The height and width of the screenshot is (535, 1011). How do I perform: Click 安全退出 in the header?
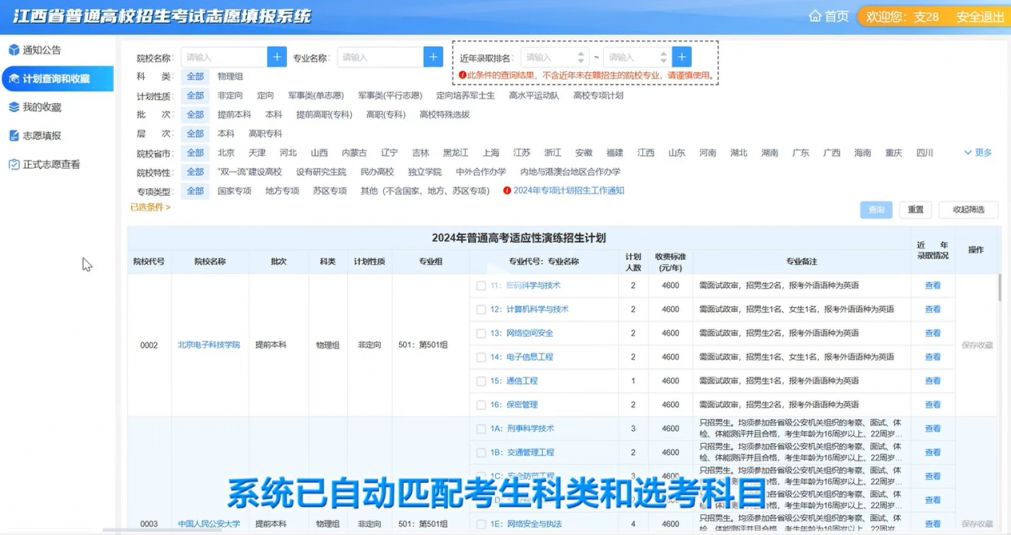(x=979, y=17)
